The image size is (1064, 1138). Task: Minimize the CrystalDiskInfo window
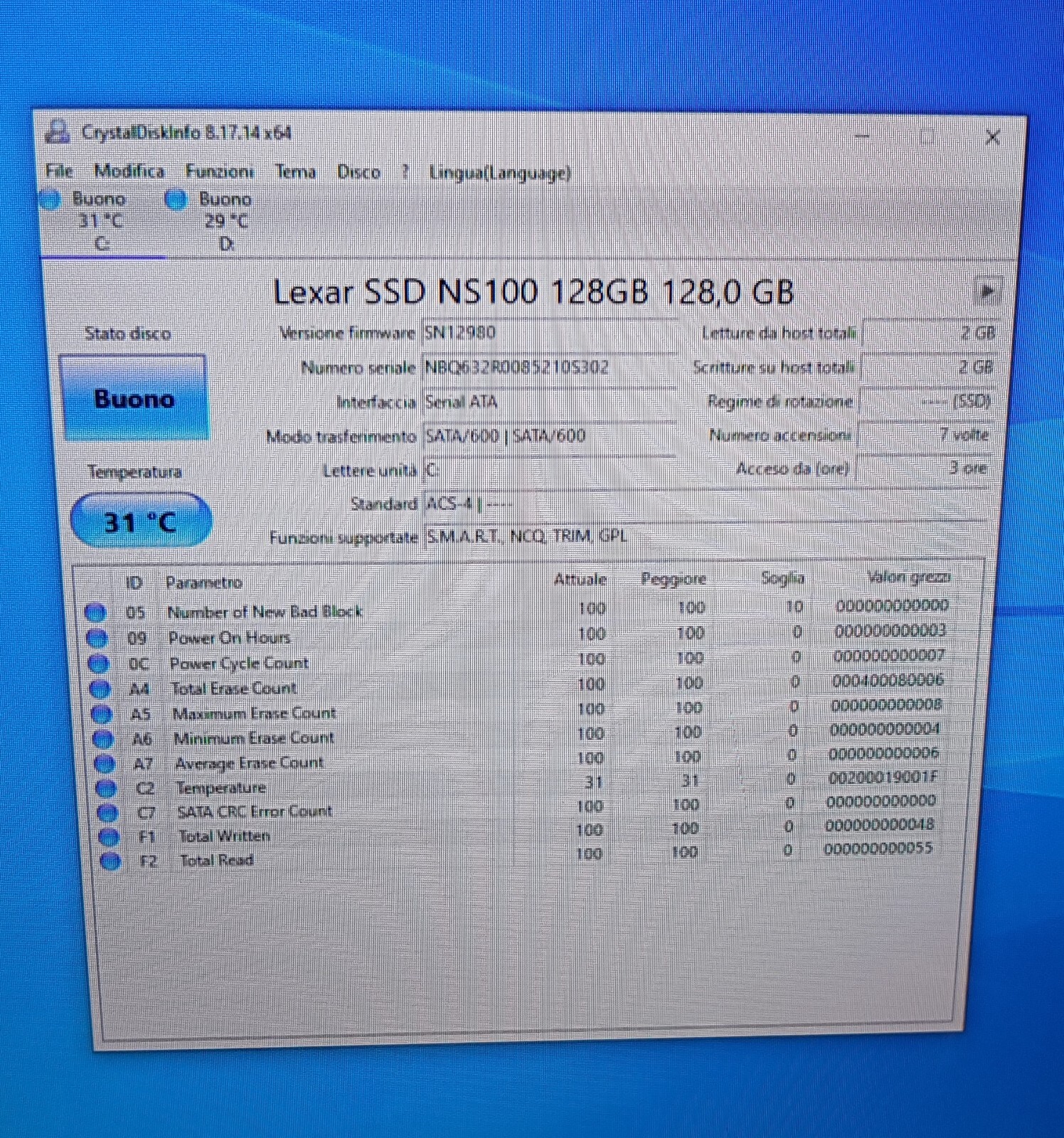click(x=862, y=135)
